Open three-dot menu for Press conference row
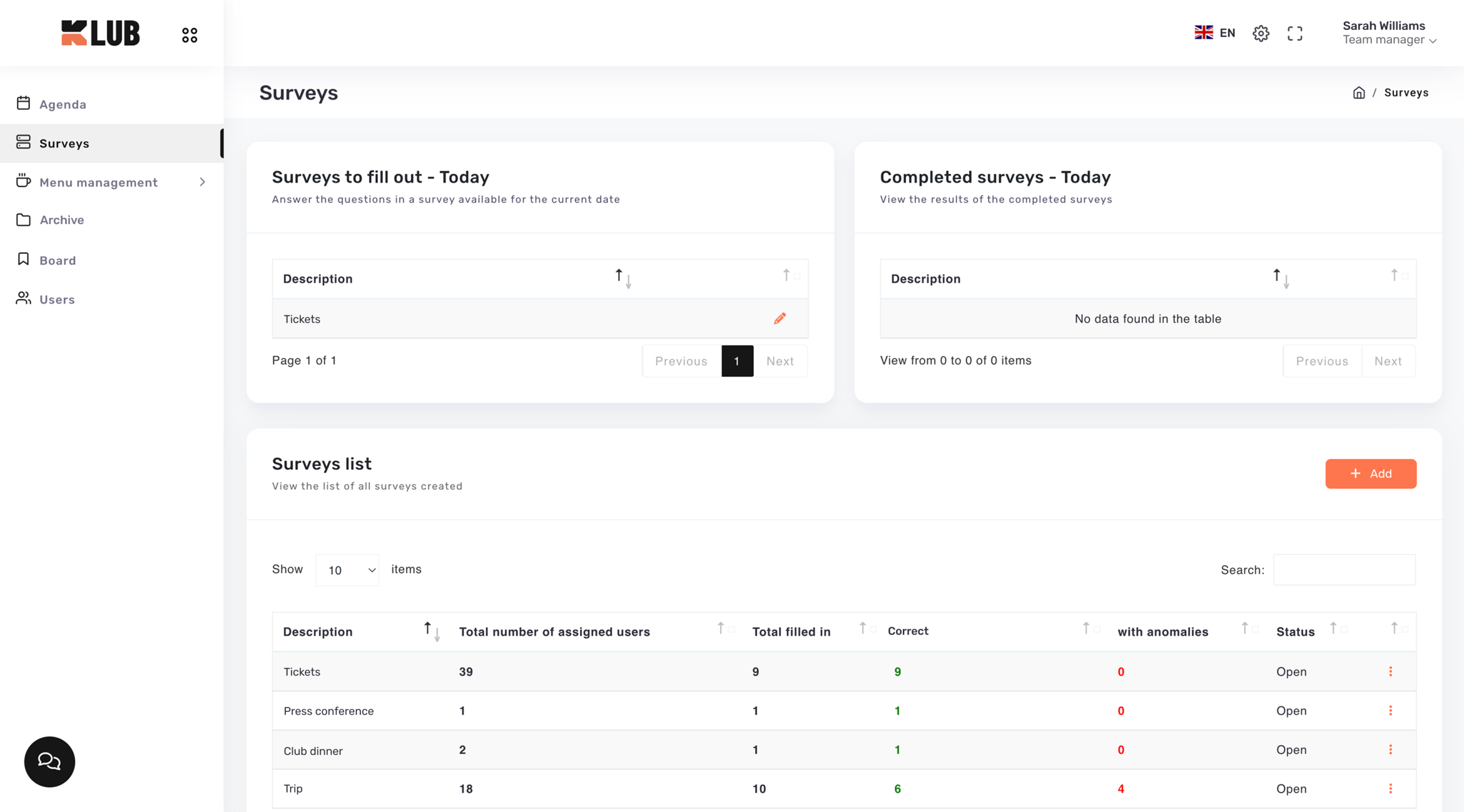 pyautogui.click(x=1390, y=710)
